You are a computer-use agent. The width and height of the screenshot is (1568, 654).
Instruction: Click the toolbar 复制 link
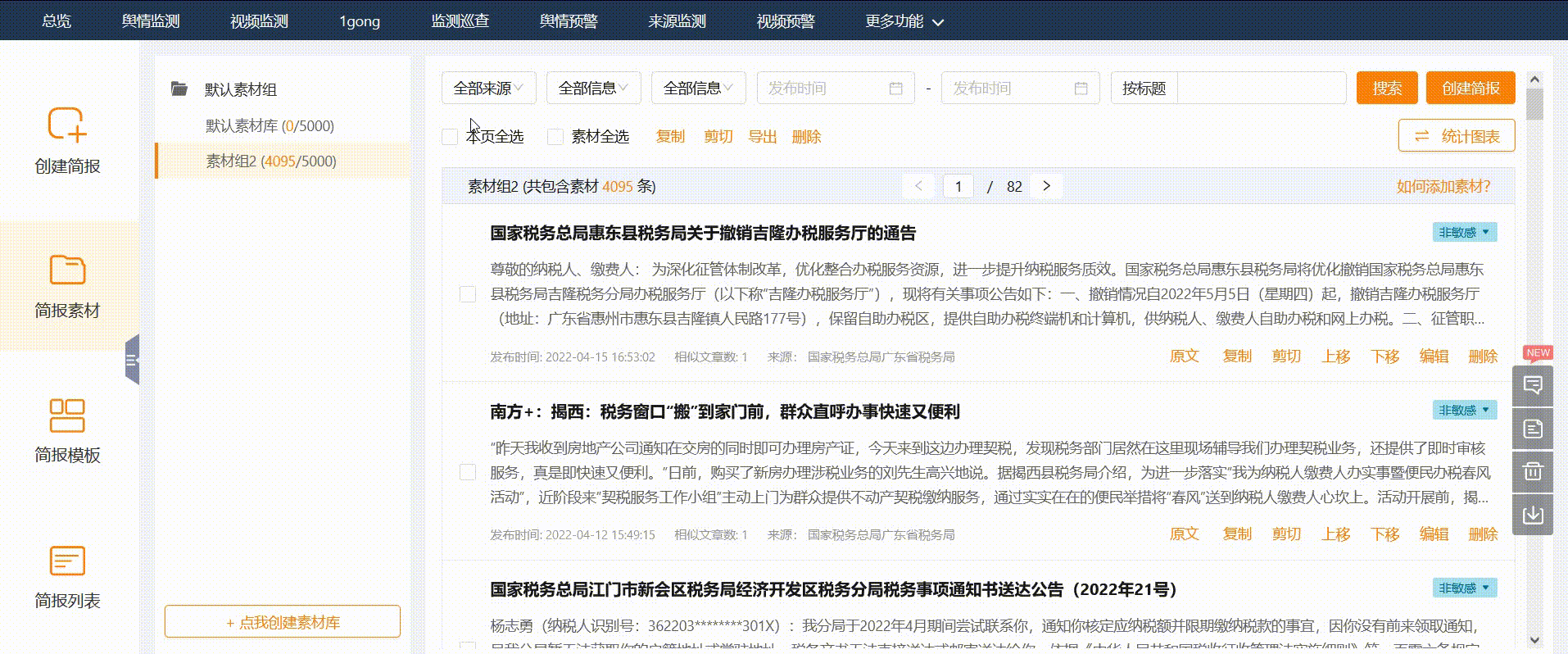pos(670,137)
